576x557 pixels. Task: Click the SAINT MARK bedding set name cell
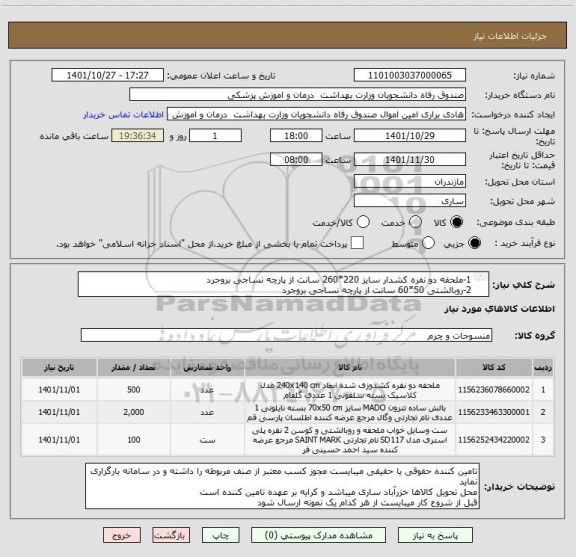coord(350,440)
